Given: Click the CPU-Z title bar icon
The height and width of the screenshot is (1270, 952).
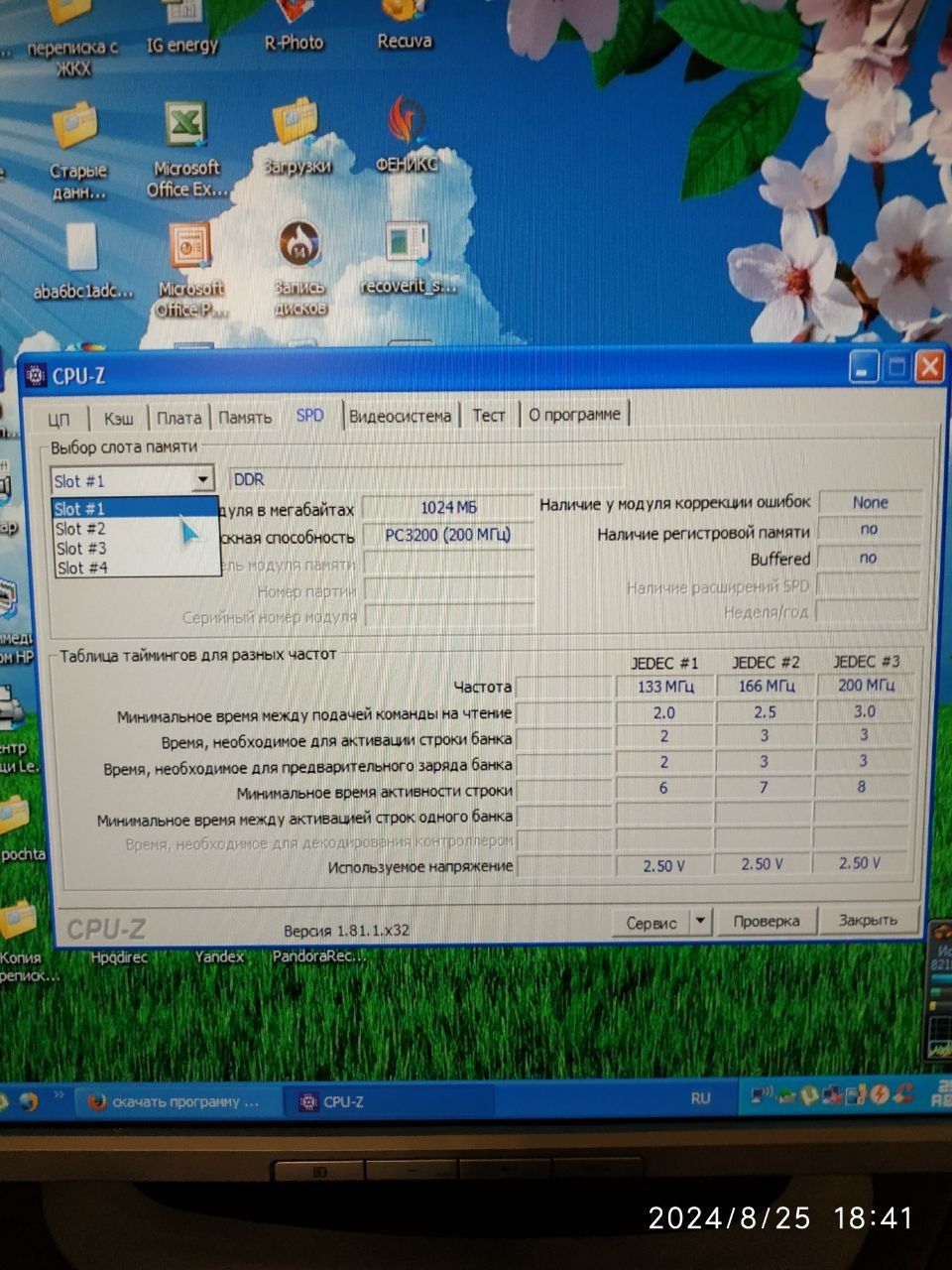Looking at the screenshot, I should (x=36, y=375).
